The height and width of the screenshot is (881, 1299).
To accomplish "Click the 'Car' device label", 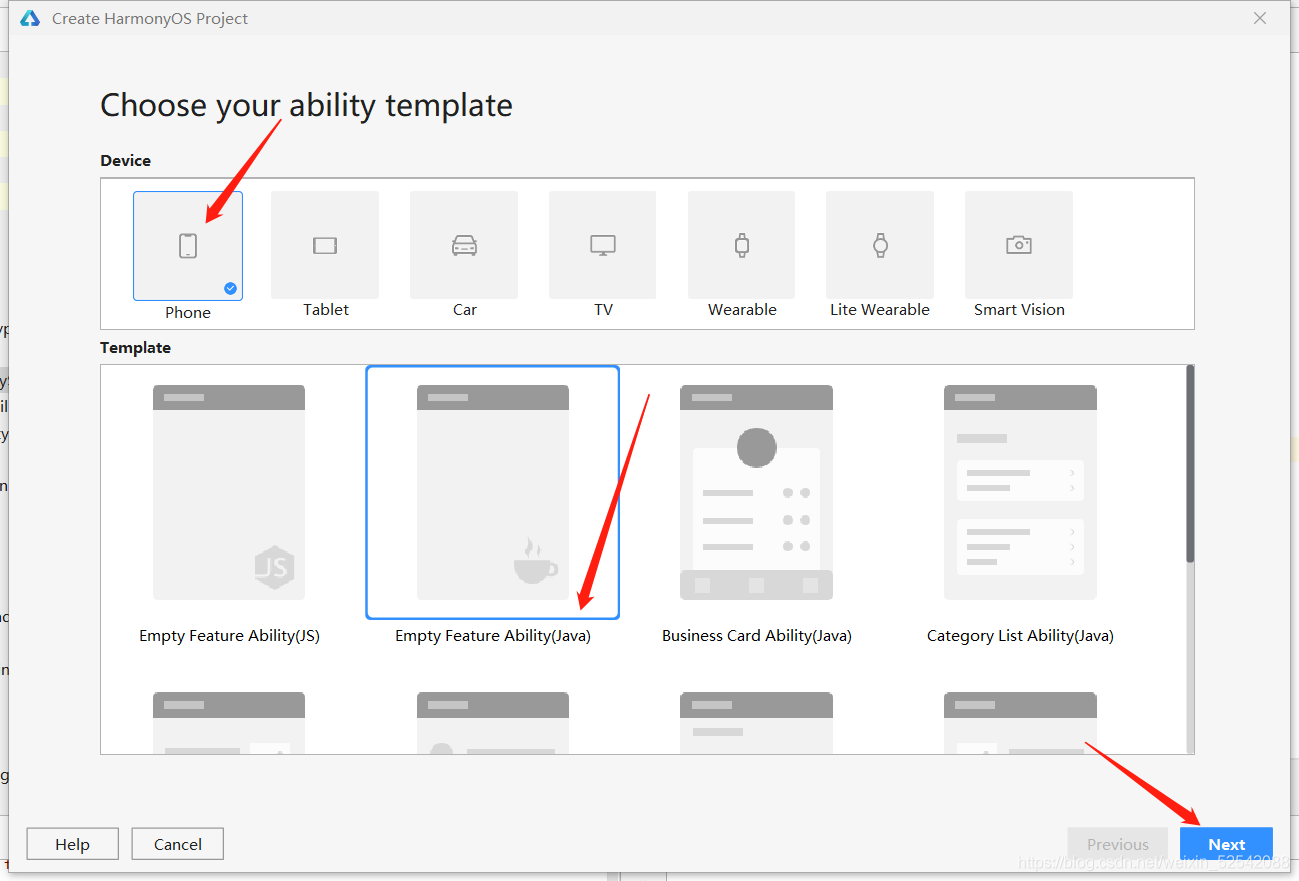I will coord(465,309).
